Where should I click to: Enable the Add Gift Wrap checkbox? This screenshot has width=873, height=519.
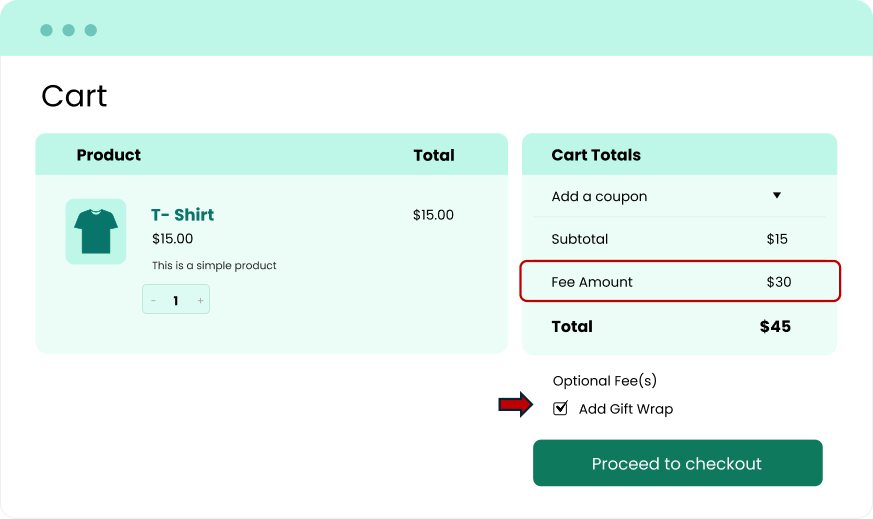561,408
